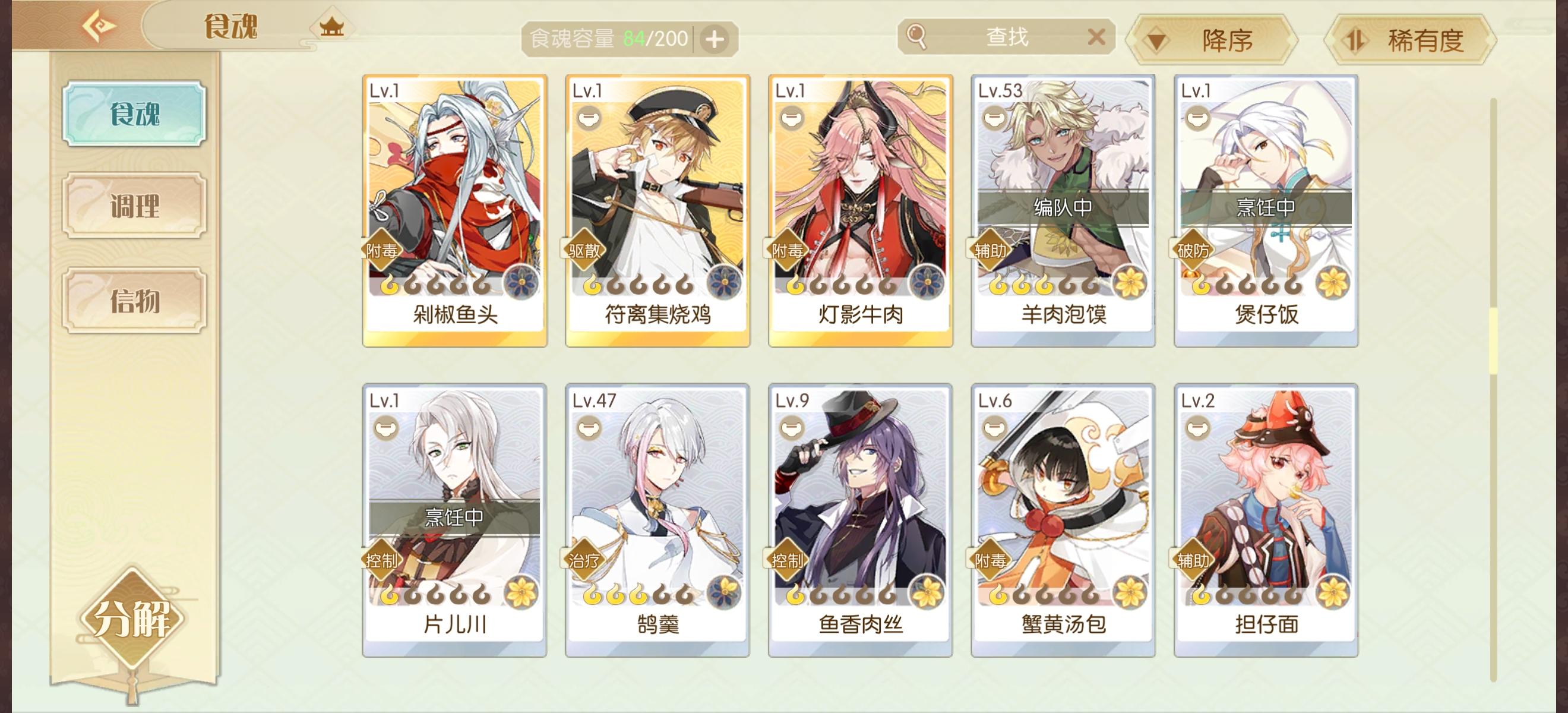The height and width of the screenshot is (713, 1568).
Task: Toggle the bowl marker on 蟹黄汤包
Action: [995, 428]
